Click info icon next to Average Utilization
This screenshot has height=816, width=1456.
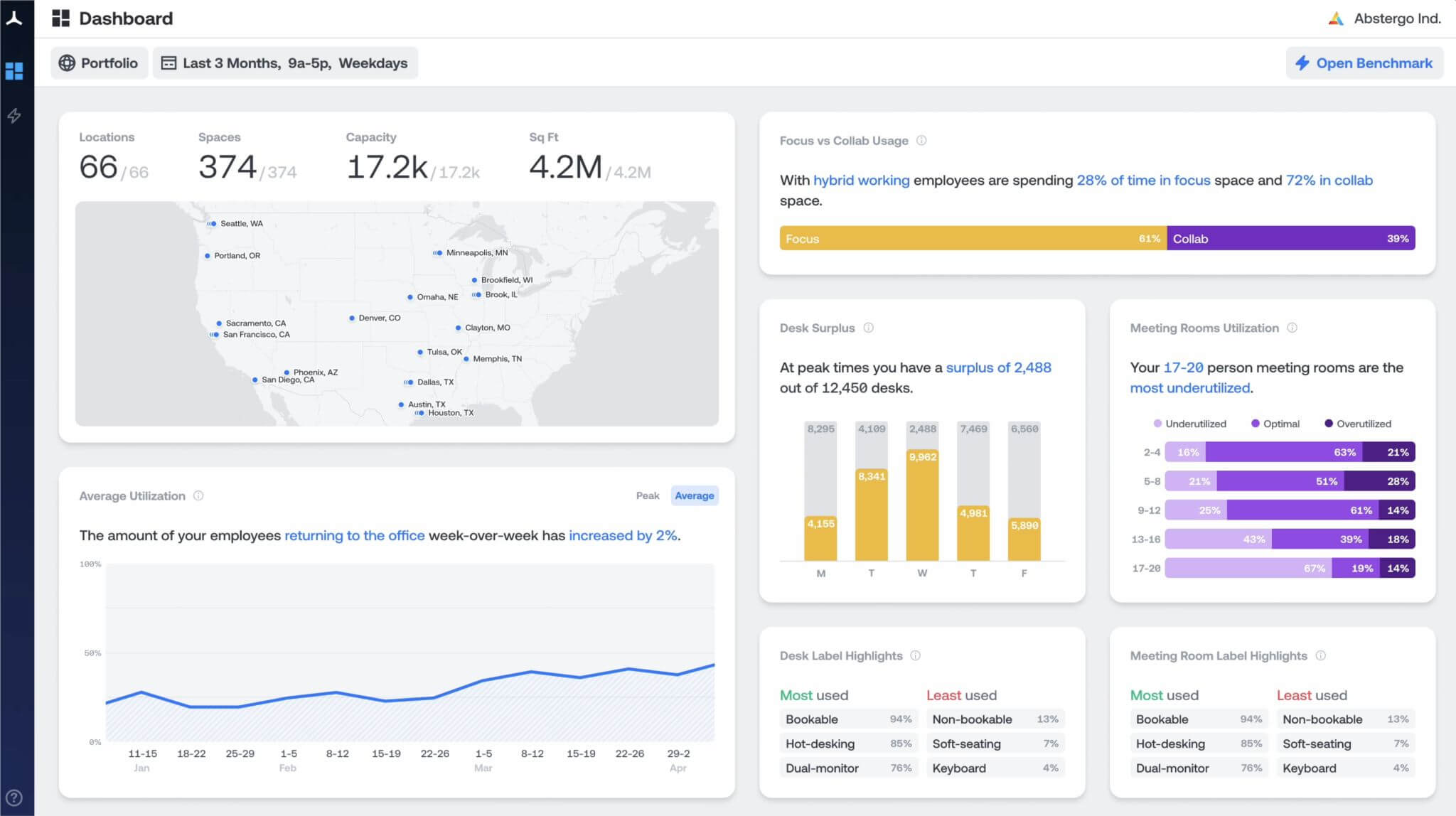tap(198, 496)
